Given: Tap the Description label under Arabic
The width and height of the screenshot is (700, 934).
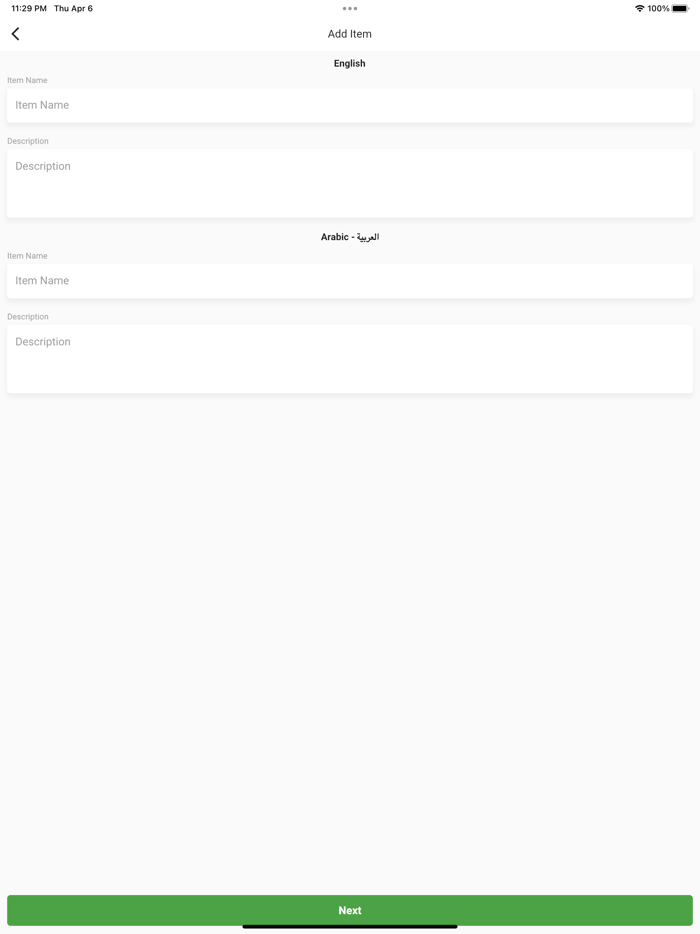Looking at the screenshot, I should (x=28, y=317).
